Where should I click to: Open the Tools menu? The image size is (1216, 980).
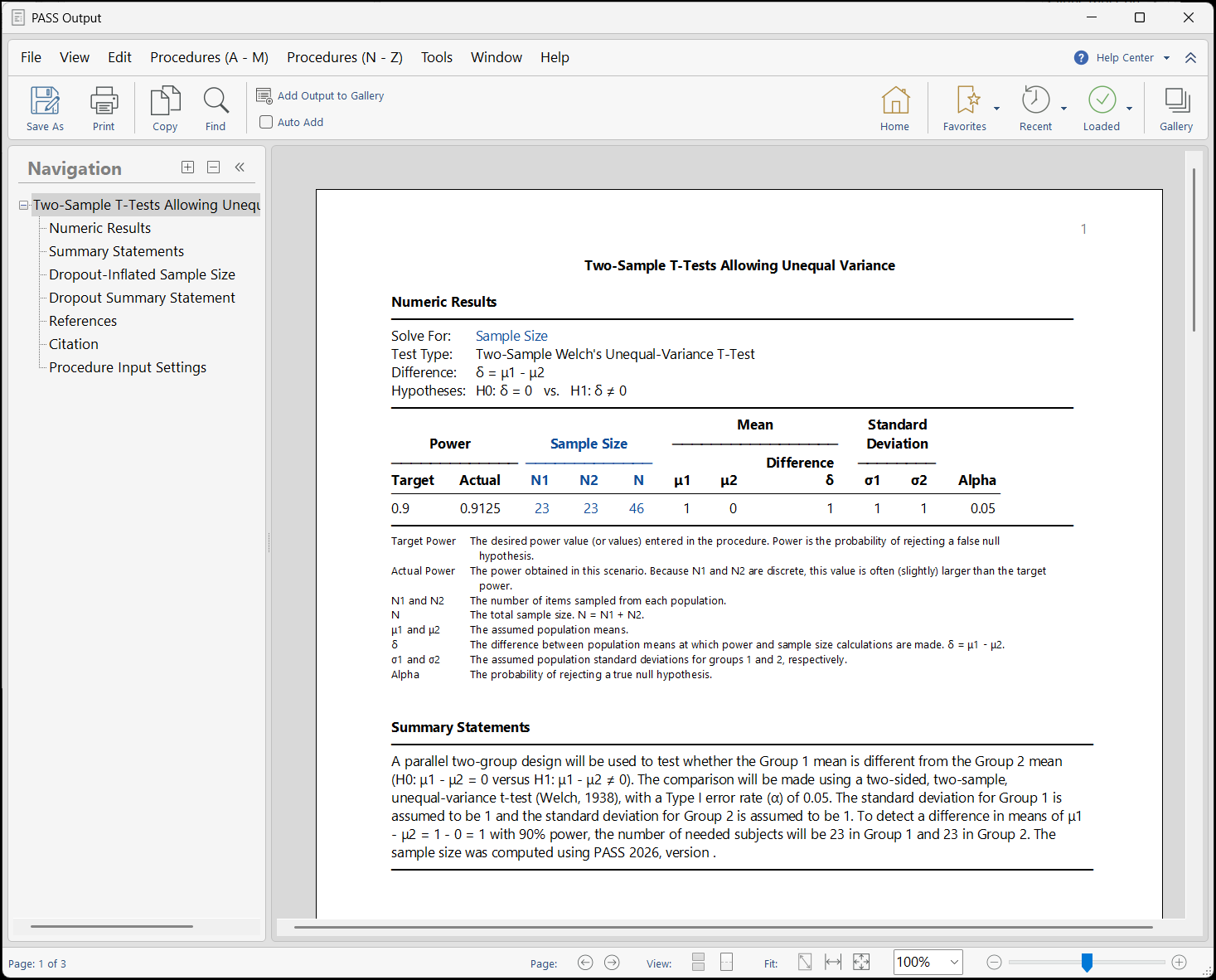[436, 57]
